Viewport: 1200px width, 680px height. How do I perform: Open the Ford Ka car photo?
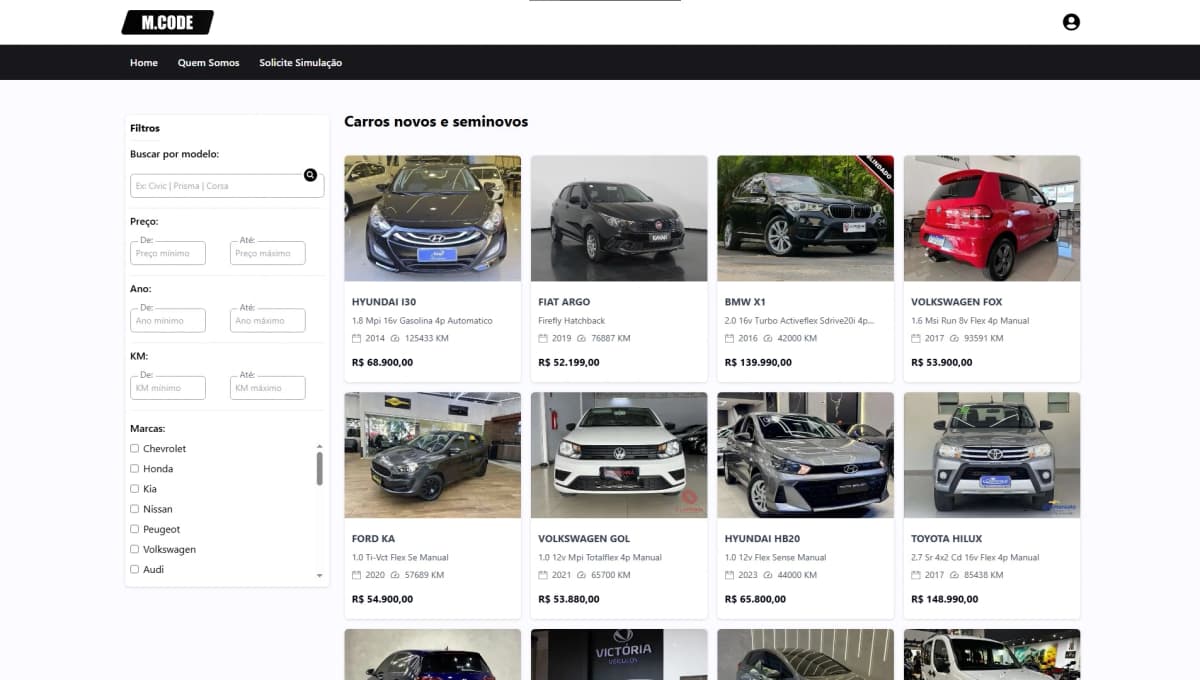[x=432, y=455]
